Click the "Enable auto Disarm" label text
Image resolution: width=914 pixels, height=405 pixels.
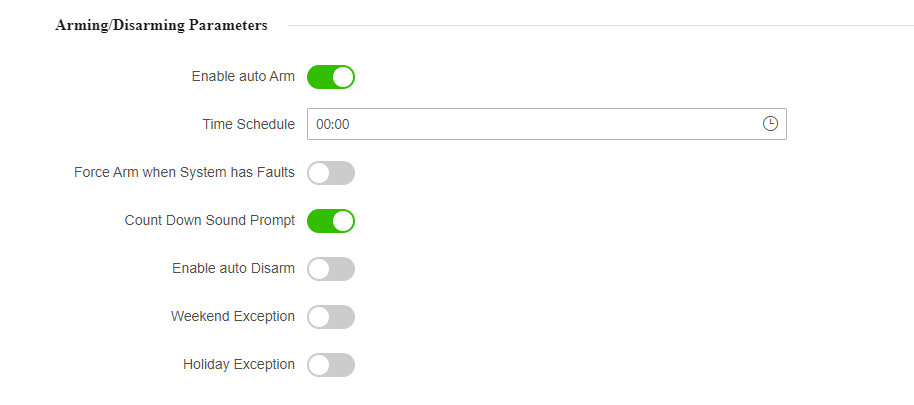(x=233, y=269)
